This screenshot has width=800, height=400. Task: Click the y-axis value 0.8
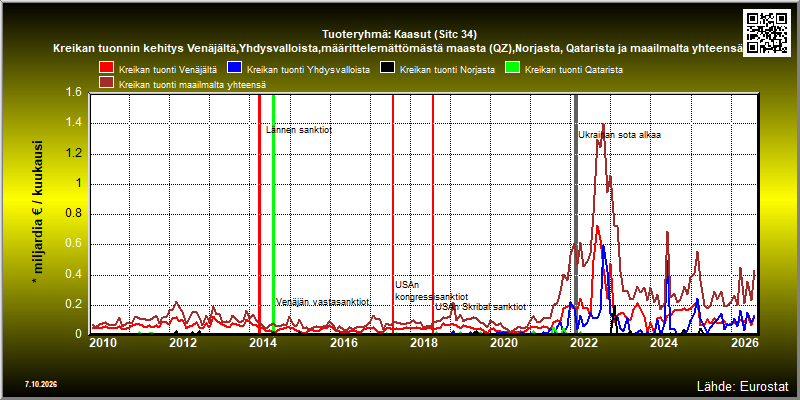click(73, 214)
